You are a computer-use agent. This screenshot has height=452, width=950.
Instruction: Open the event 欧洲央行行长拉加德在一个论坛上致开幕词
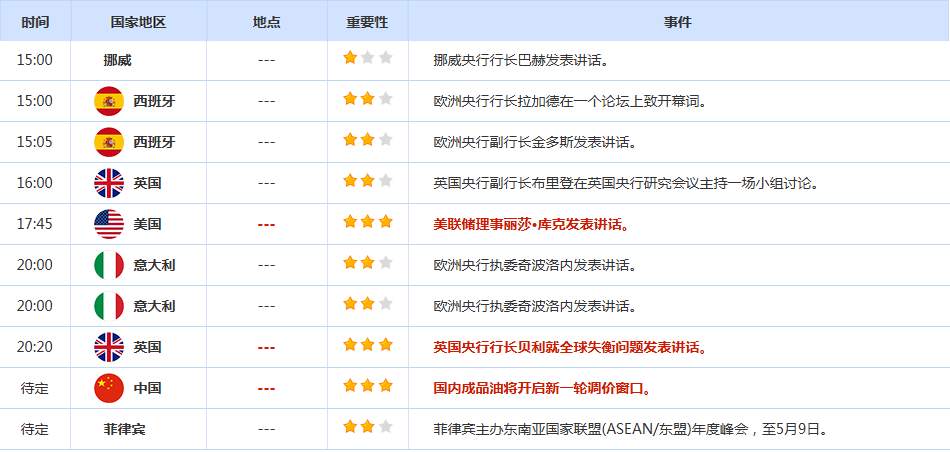[571, 101]
